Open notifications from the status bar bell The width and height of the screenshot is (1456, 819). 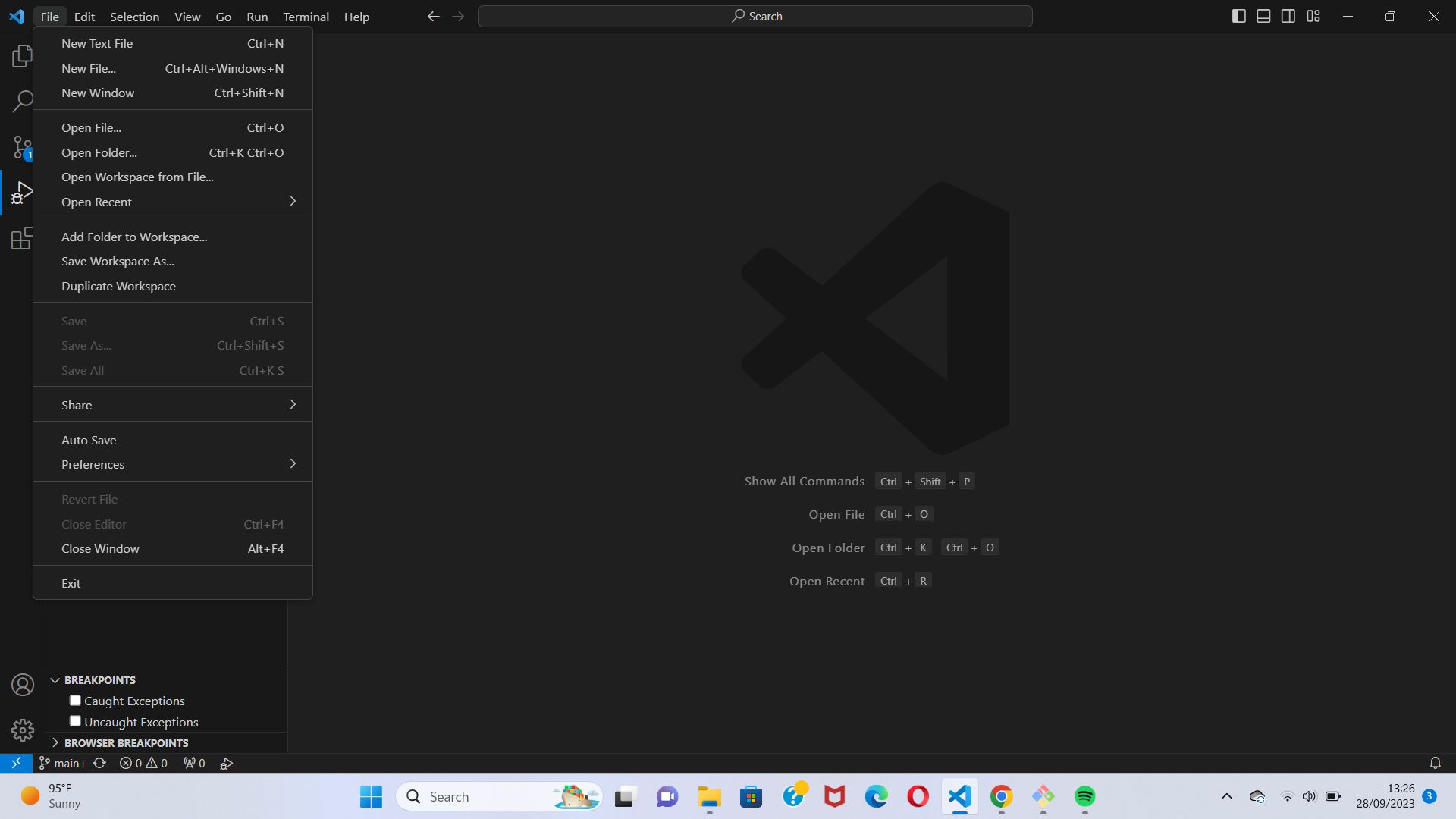tap(1435, 763)
